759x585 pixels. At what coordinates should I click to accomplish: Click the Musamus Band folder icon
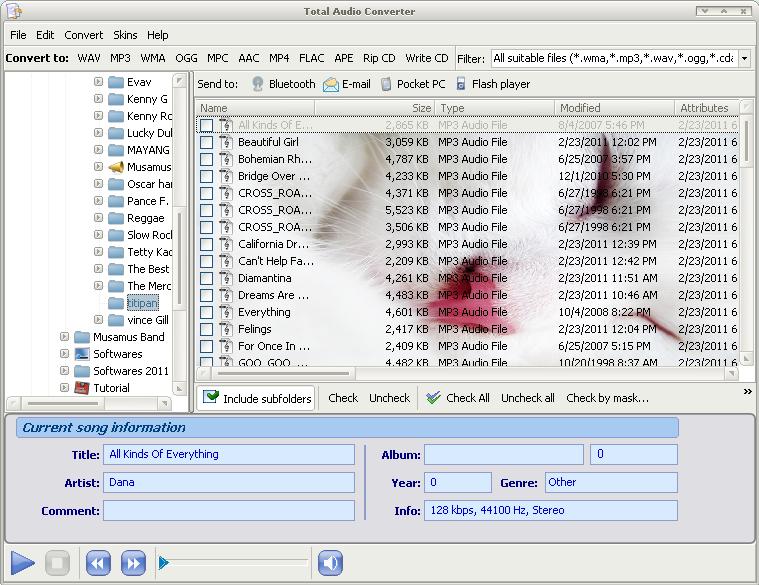click(x=82, y=337)
